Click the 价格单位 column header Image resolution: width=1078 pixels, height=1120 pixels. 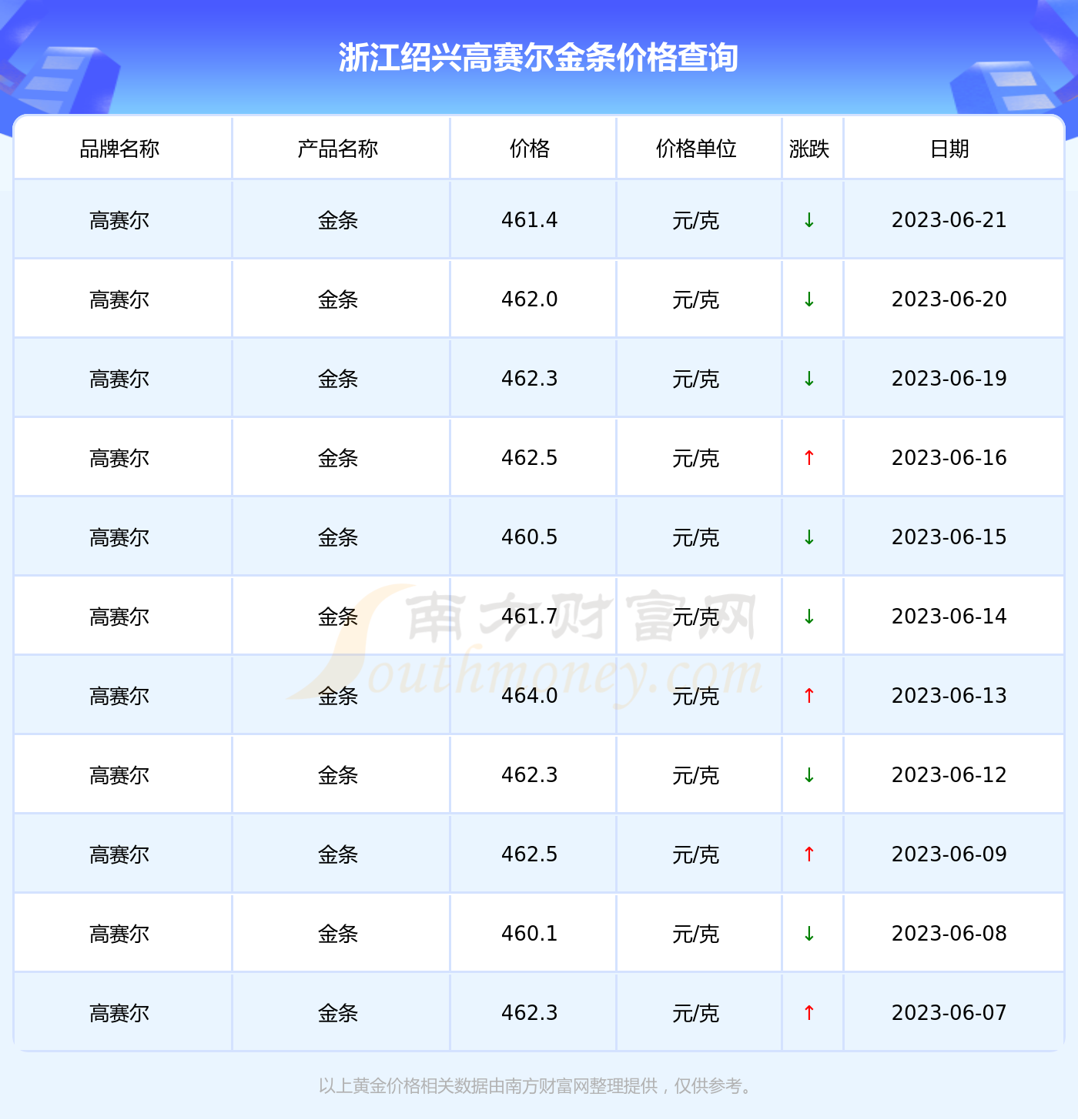[x=696, y=149]
